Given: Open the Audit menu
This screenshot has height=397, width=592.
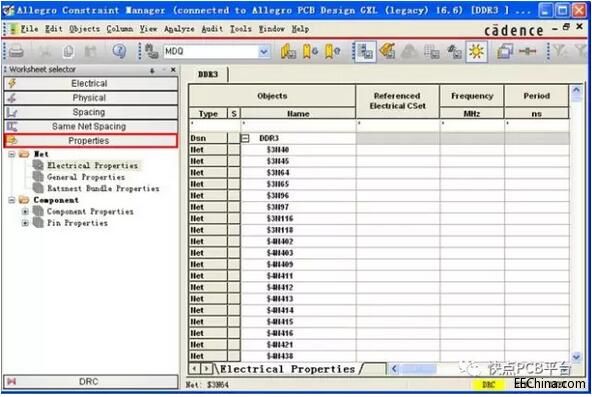Looking at the screenshot, I should click(212, 29).
